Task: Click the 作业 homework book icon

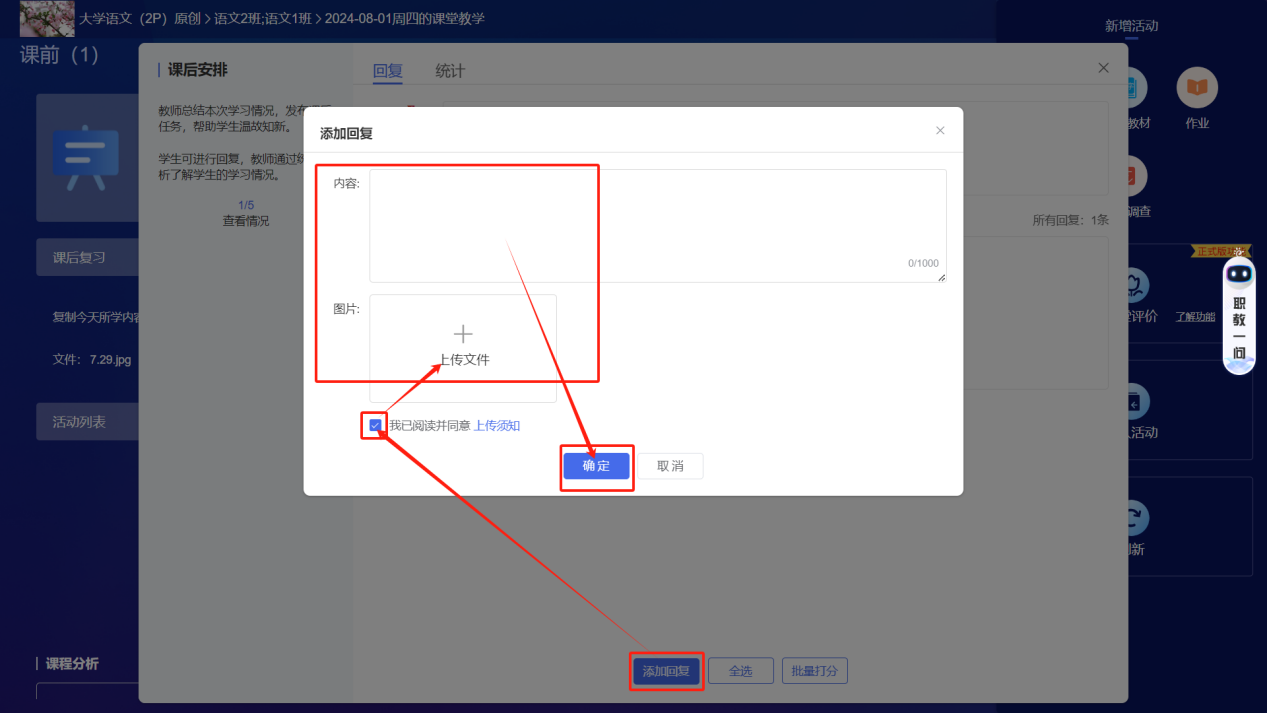Action: (1197, 89)
